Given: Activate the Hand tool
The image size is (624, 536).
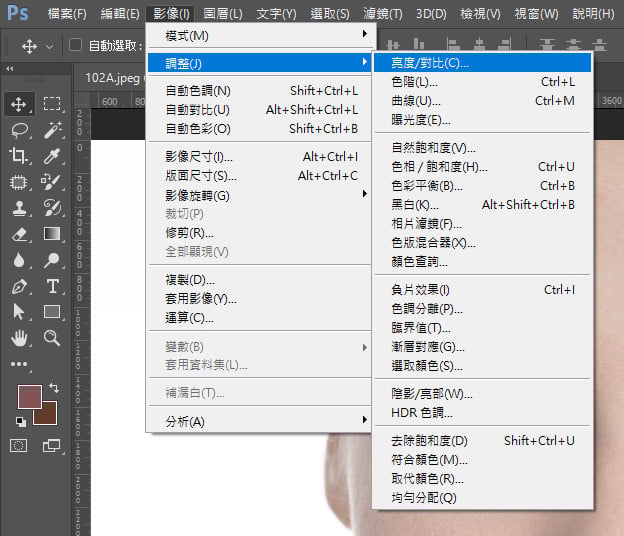Looking at the screenshot, I should coord(19,338).
